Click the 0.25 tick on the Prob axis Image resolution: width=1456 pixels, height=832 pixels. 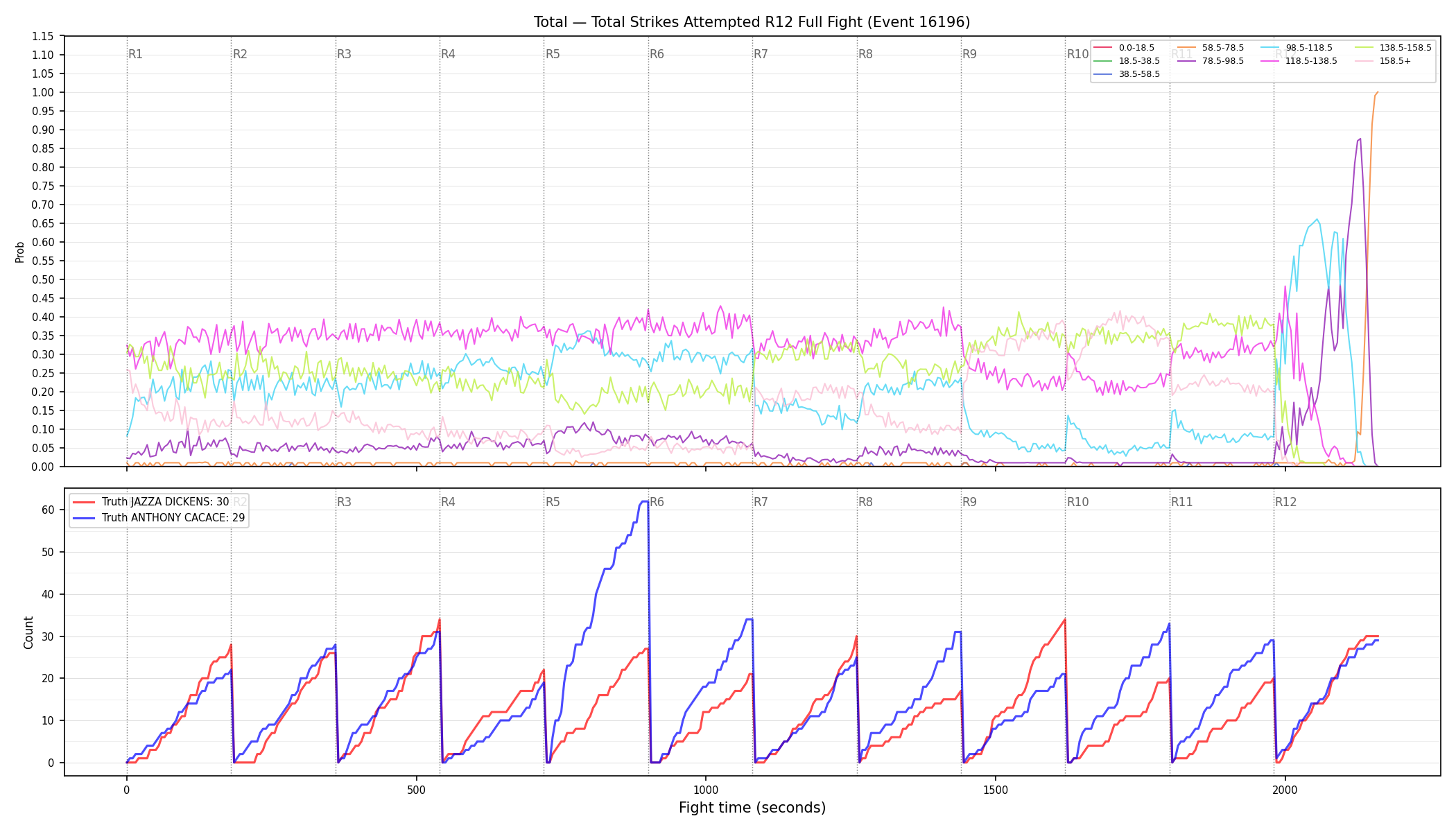tap(44, 374)
